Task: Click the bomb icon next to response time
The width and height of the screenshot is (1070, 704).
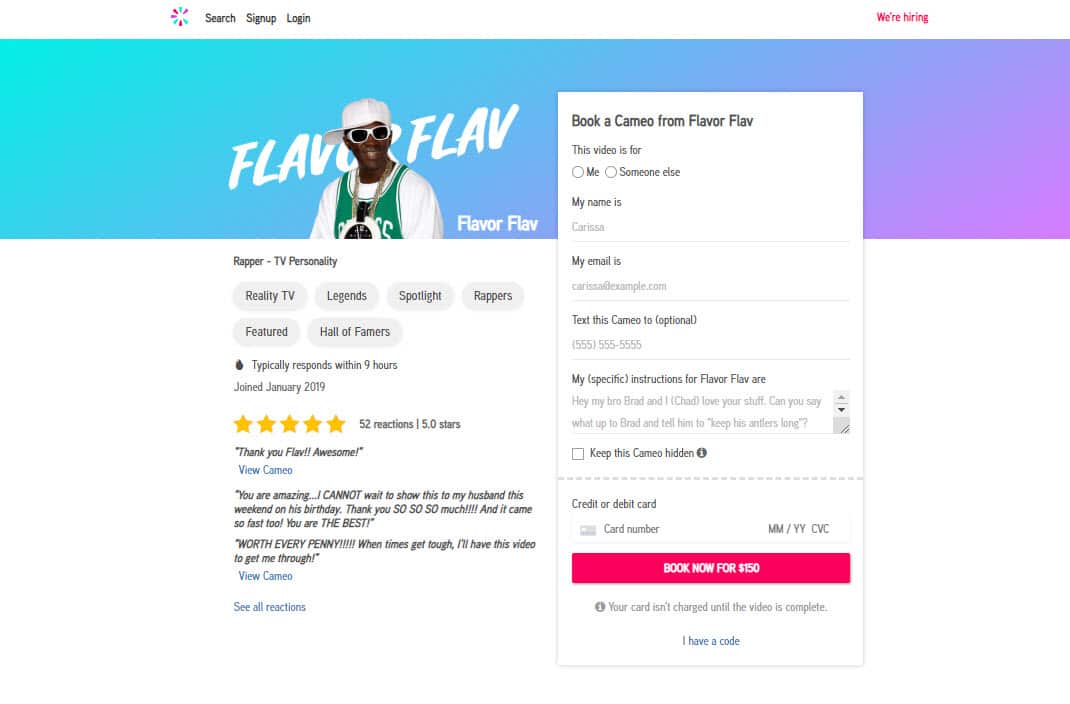Action: click(x=239, y=365)
